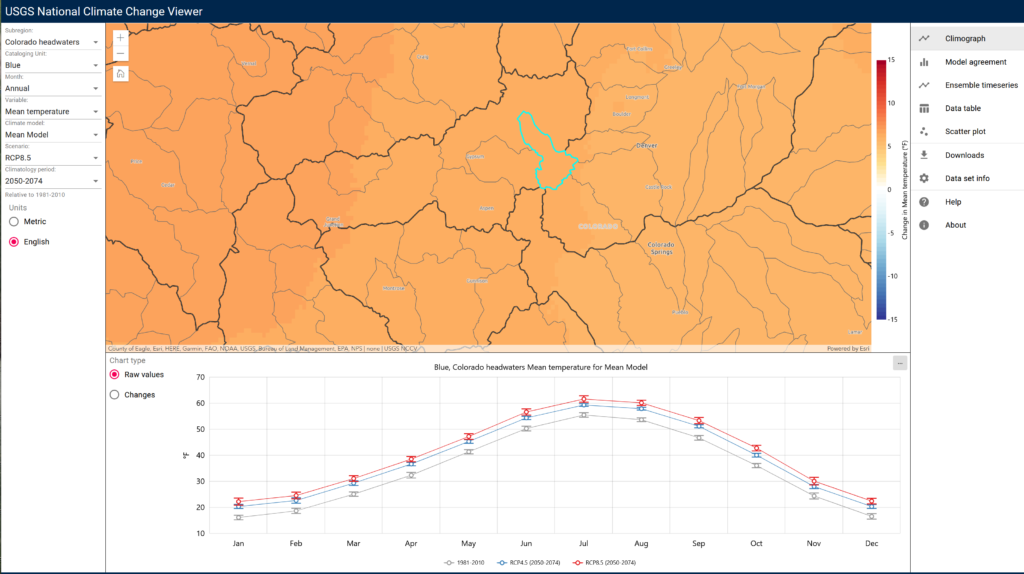Toggle 1981-2010 series in legend
1024x574 pixels.
[x=464, y=562]
